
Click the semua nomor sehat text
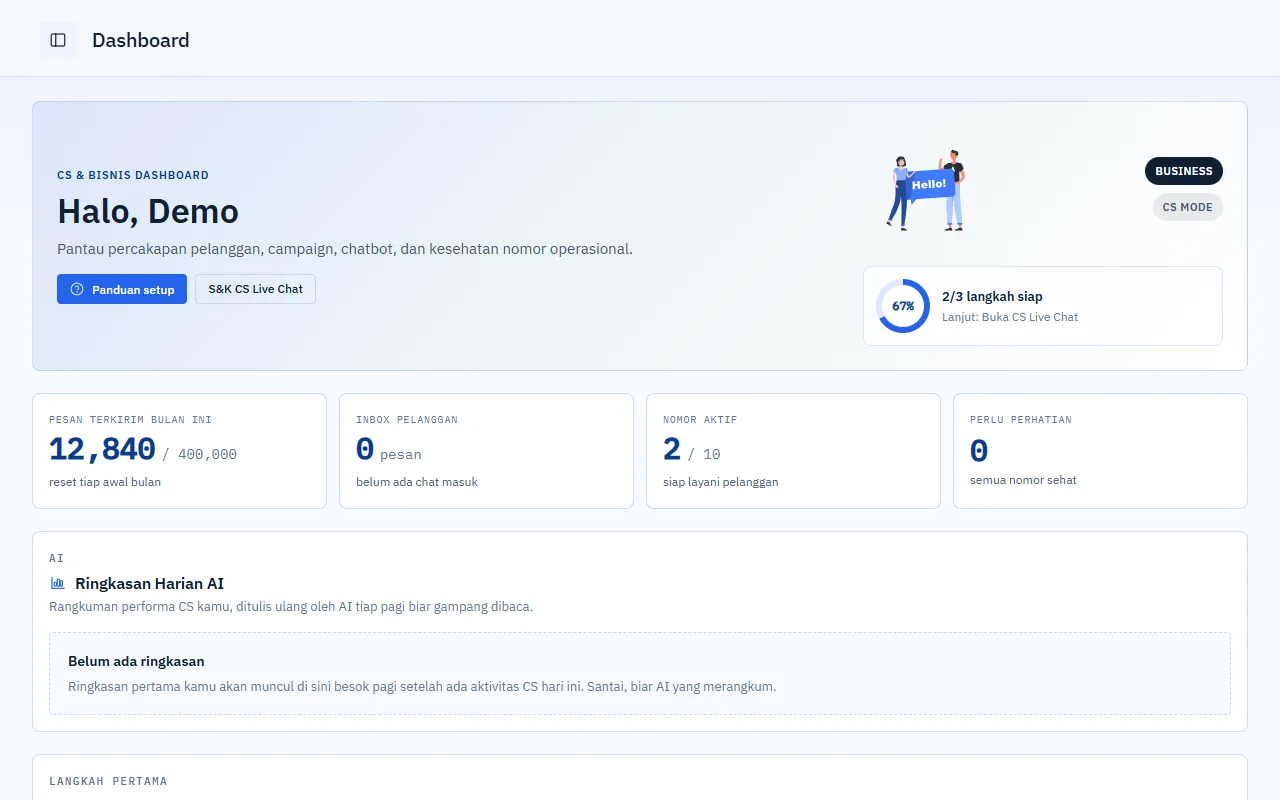1023,480
